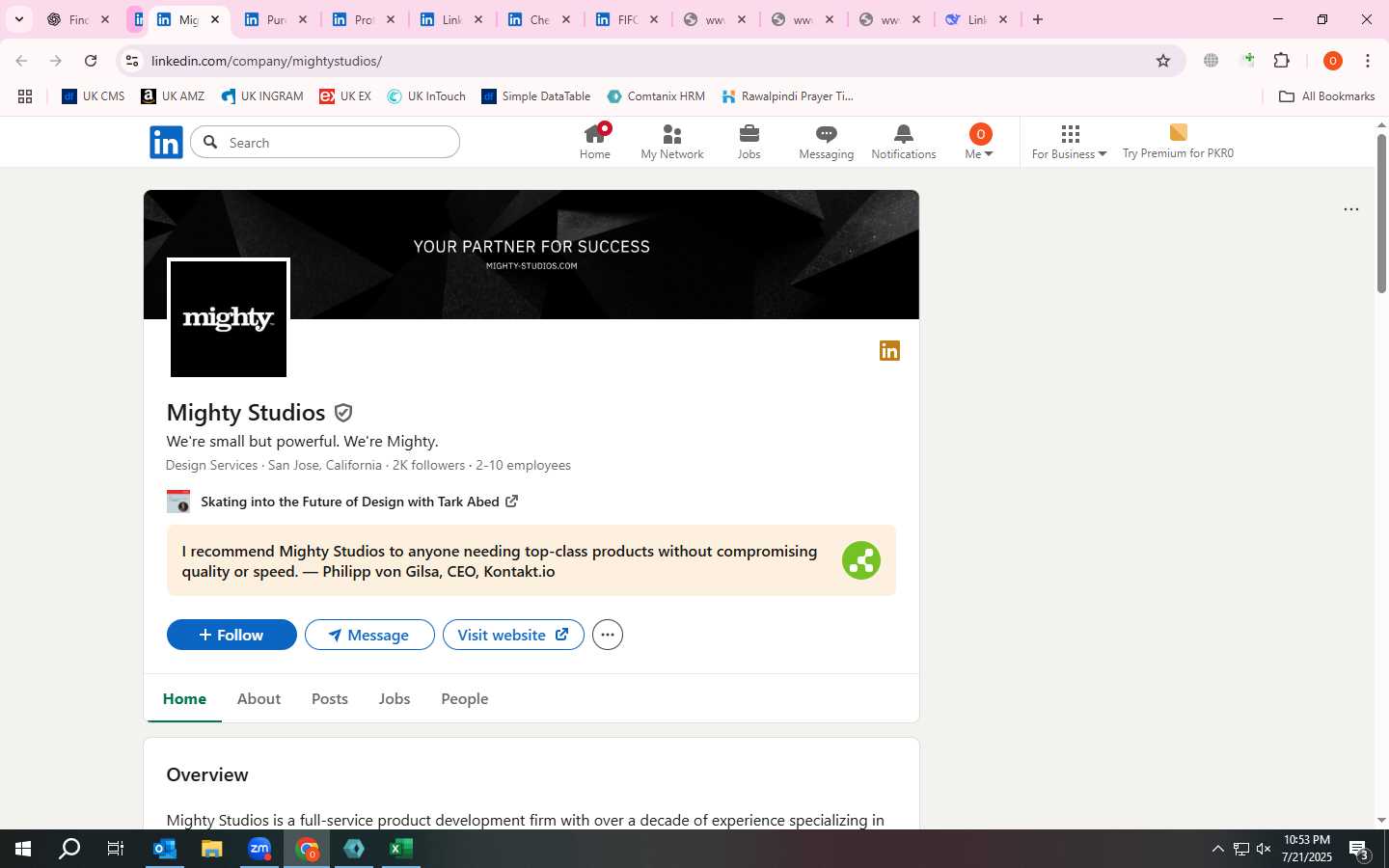Open the Windows Start menu
Viewport: 1389px width, 868px height.
[23, 849]
